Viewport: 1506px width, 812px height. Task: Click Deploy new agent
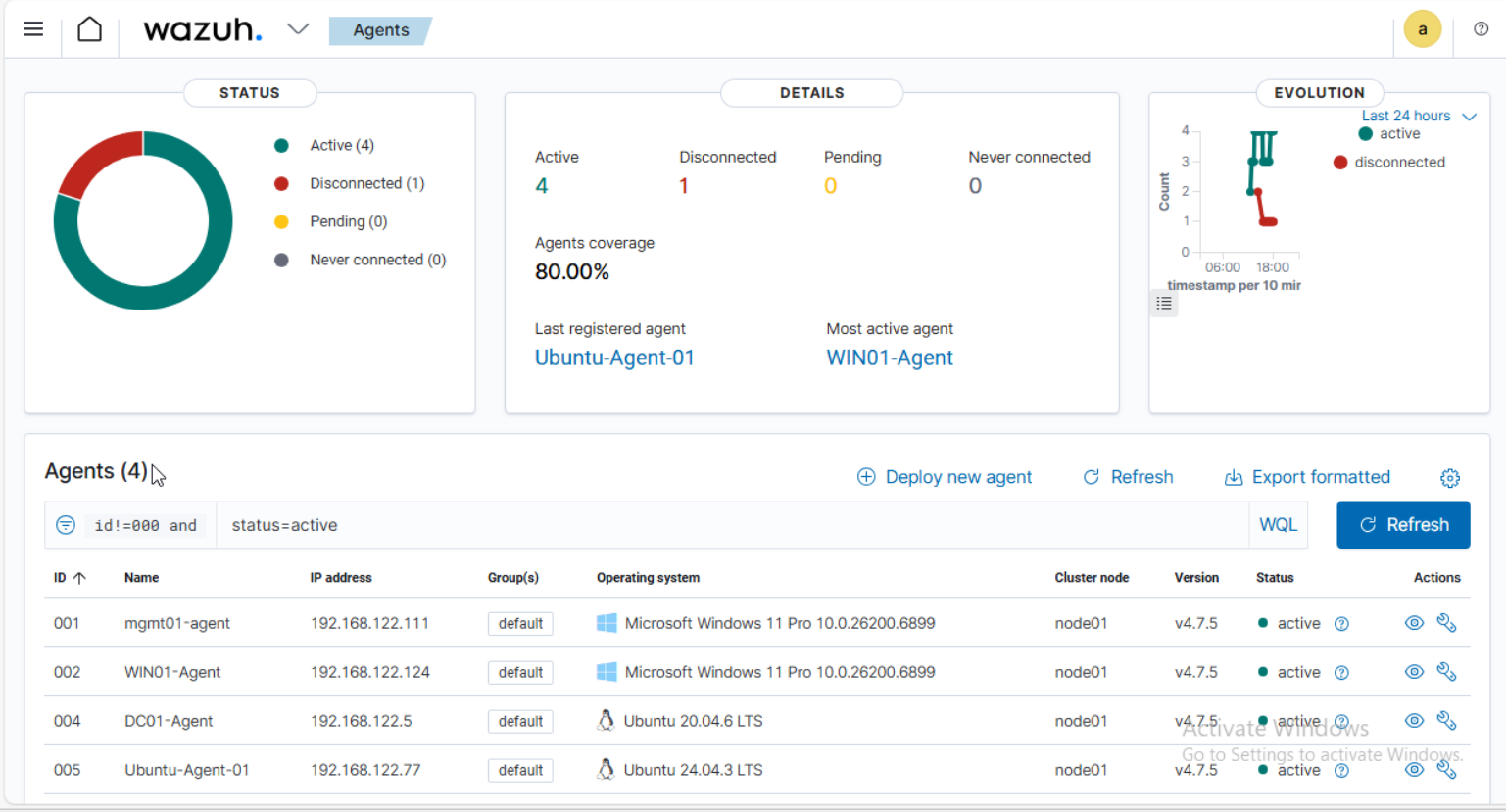(944, 477)
